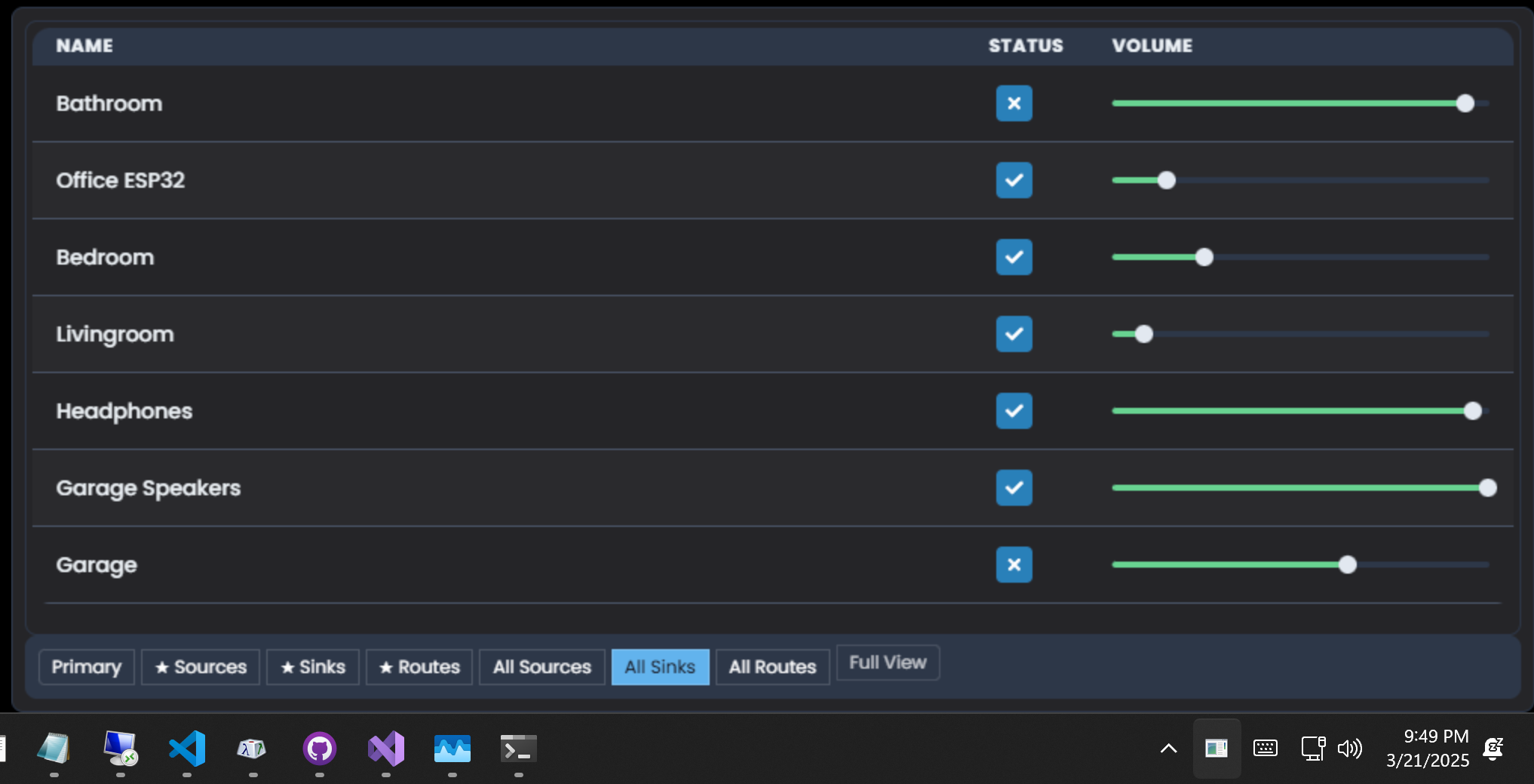Show hidden system tray icons
This screenshot has width=1534, height=784.
pyautogui.click(x=1168, y=748)
